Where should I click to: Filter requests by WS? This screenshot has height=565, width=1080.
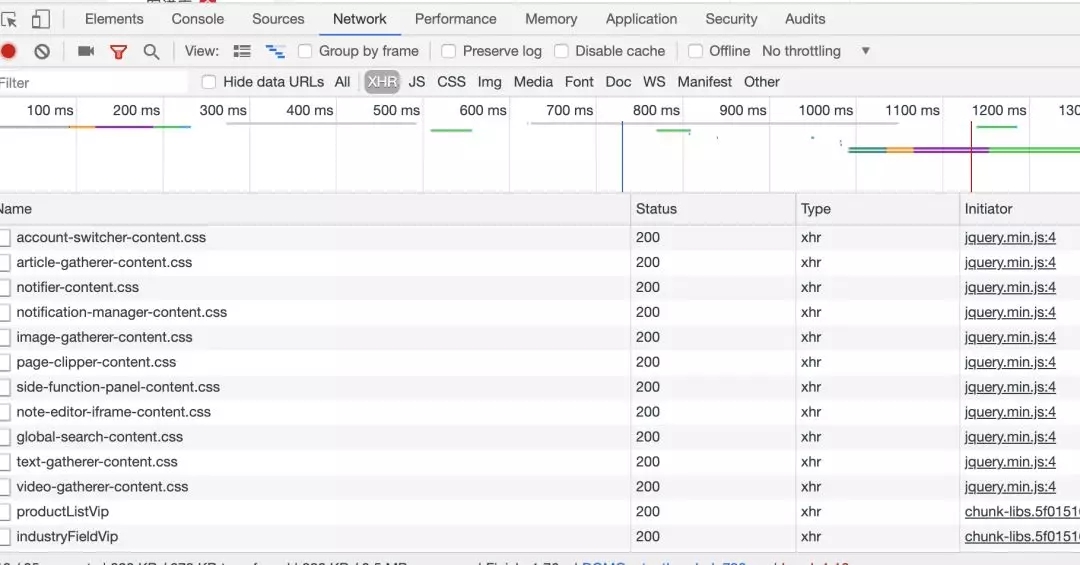coord(654,82)
